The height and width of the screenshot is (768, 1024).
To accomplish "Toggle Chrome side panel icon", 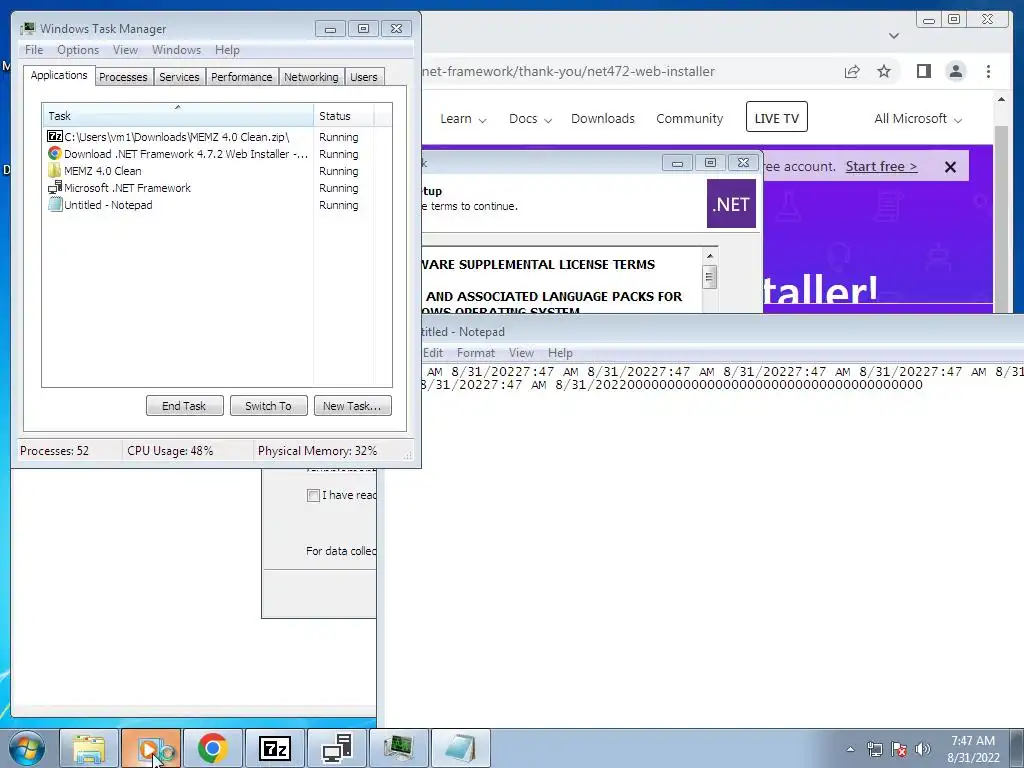I will click(923, 71).
